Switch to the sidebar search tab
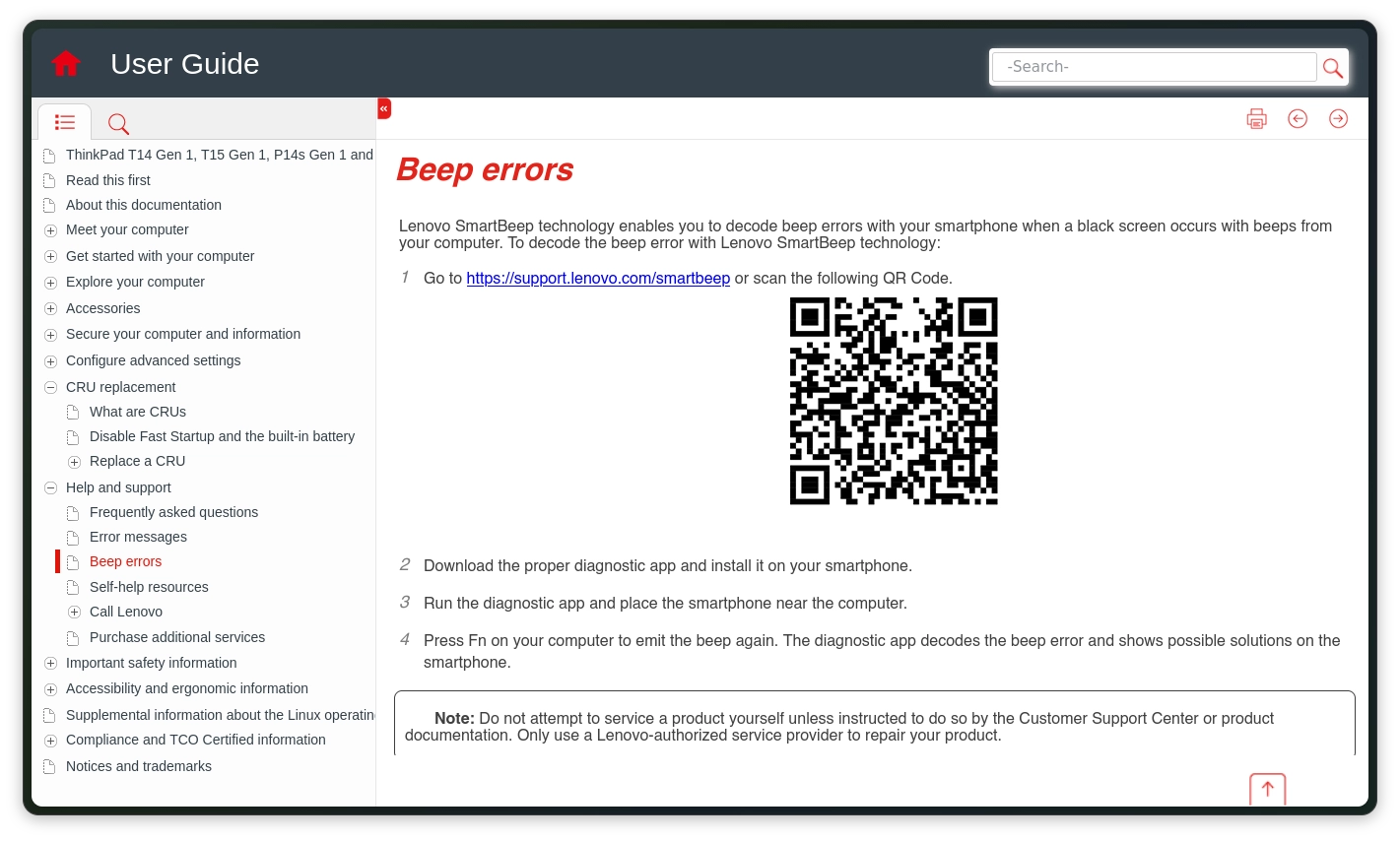This screenshot has height=841, width=1400. 118,123
